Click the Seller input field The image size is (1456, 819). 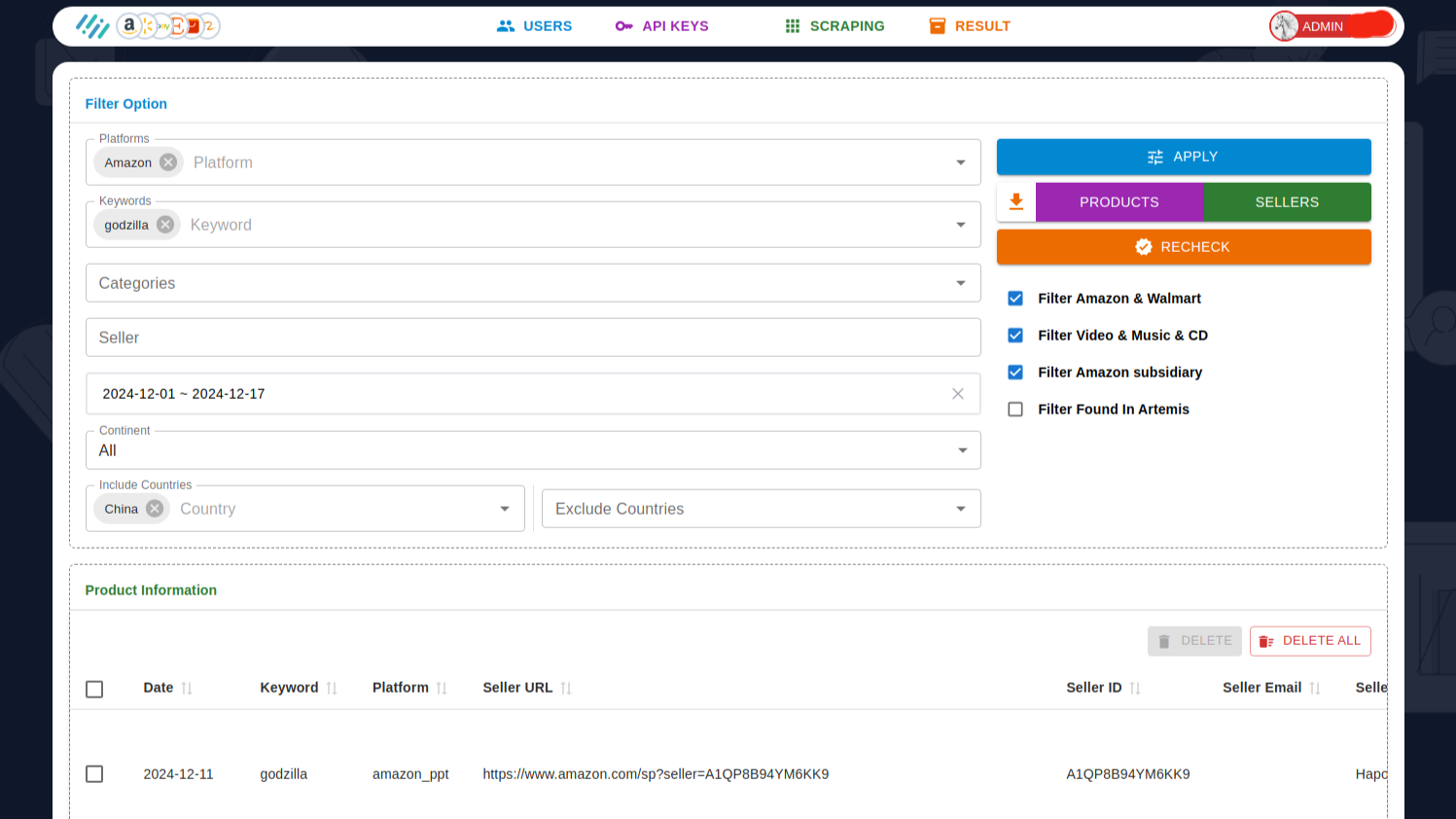point(533,338)
